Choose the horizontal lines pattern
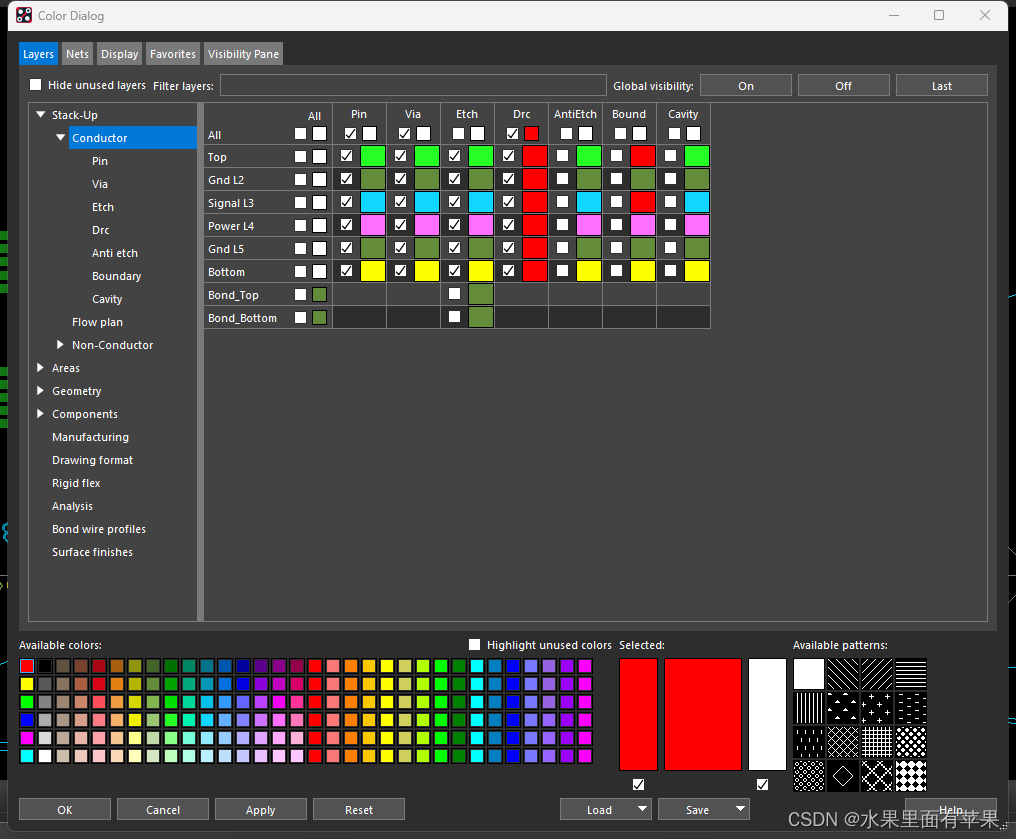The image size is (1016, 839). 910,674
